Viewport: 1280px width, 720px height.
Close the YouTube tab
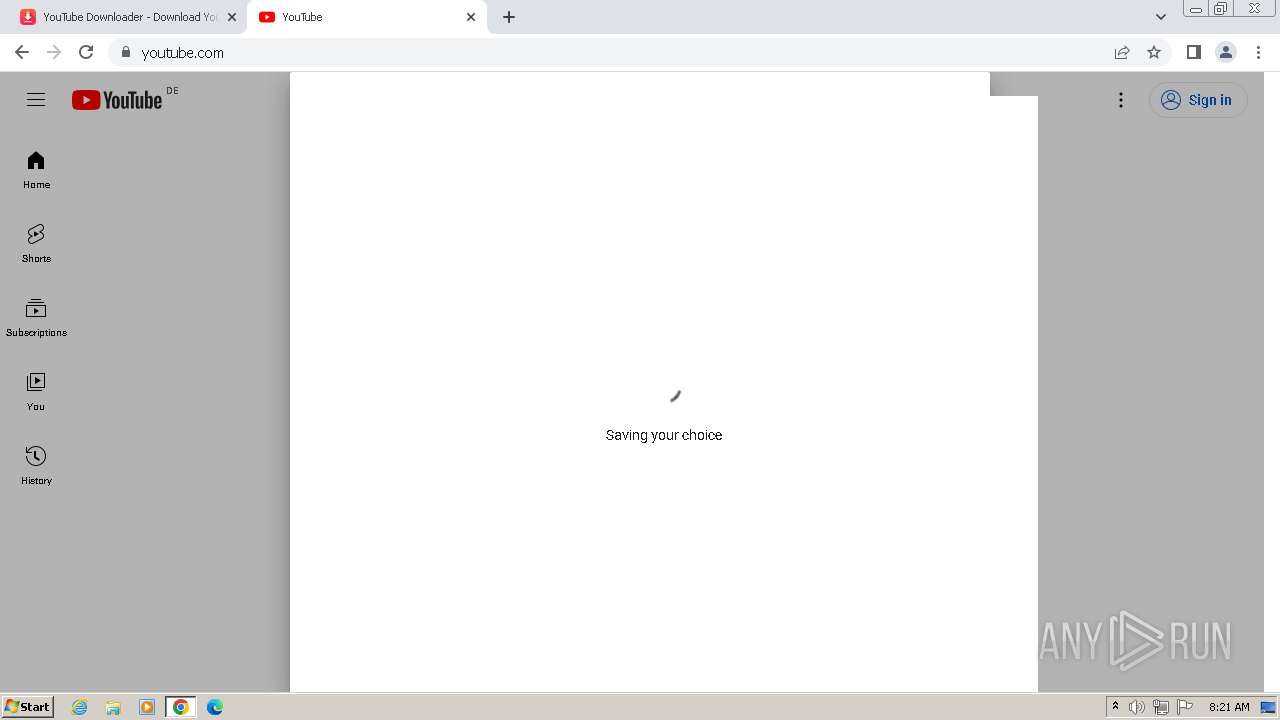pos(471,17)
